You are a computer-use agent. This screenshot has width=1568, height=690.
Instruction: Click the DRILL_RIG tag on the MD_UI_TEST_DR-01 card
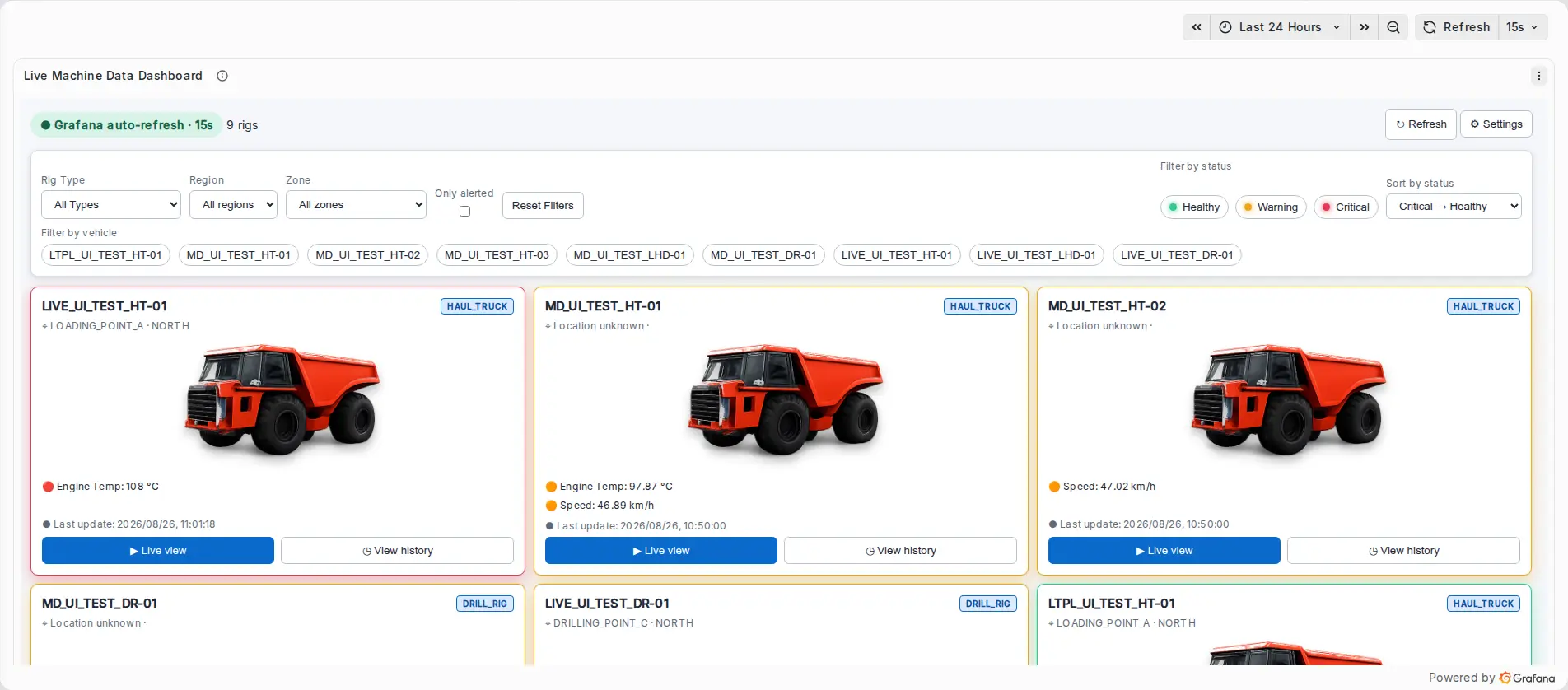485,604
